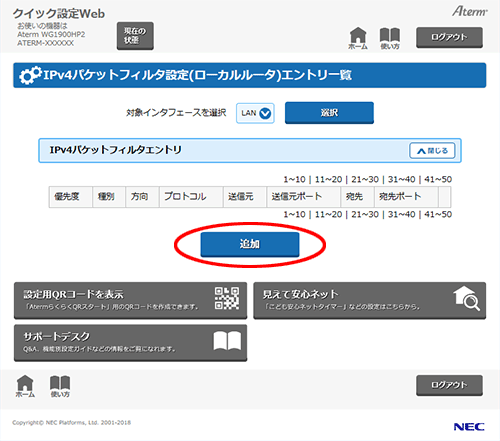Click the 送信元ポート column header
Viewport: 500px width, 441px height.
click(303, 197)
